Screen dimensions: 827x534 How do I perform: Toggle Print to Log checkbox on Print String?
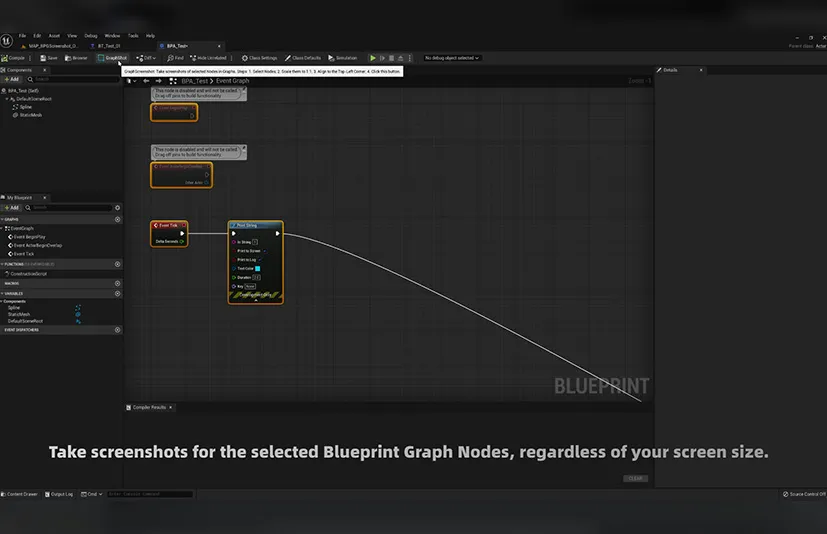click(x=260, y=260)
